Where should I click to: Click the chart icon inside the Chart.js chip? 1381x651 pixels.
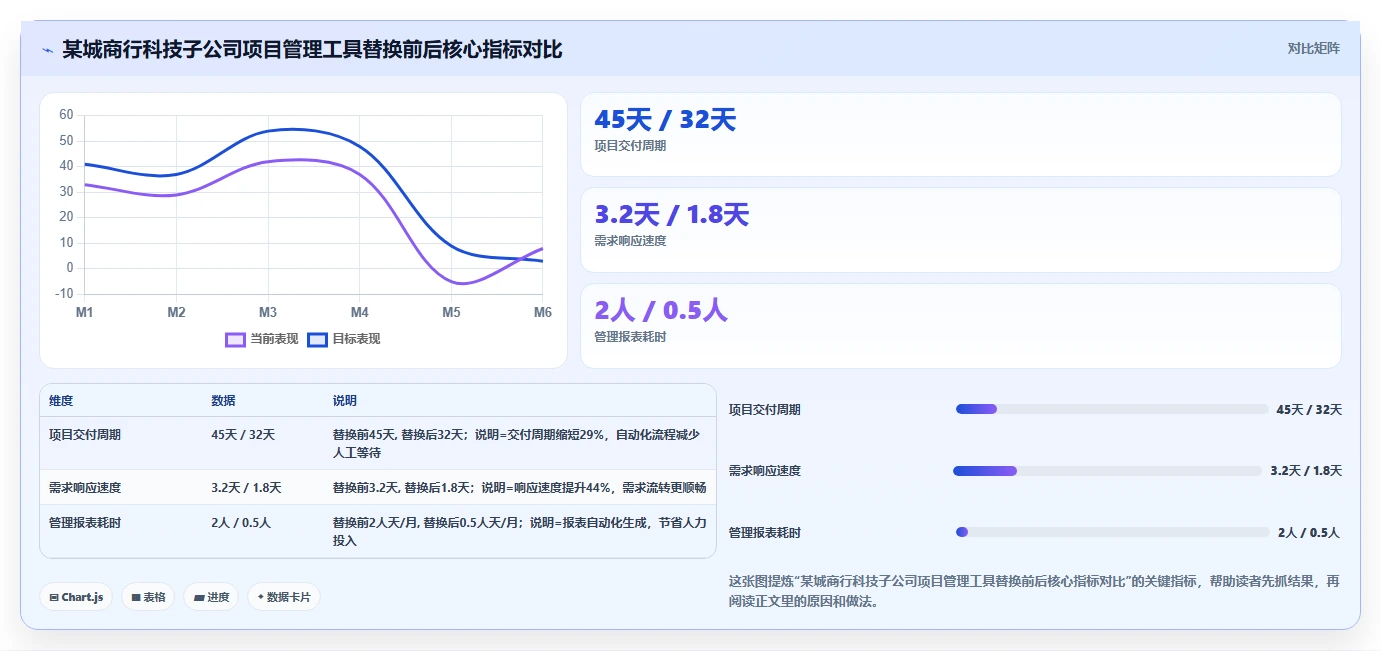[54, 598]
